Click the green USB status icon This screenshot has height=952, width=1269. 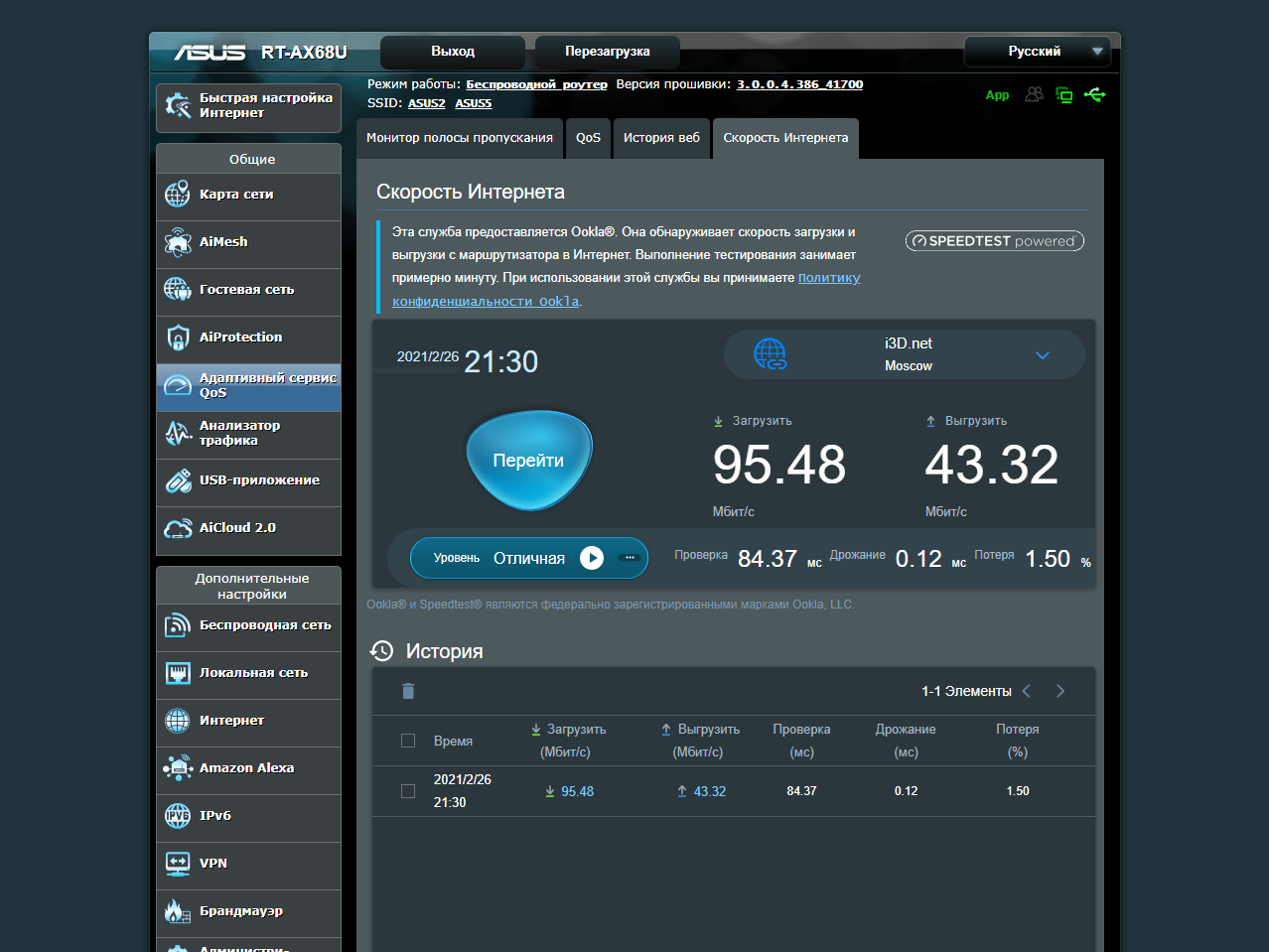1095,94
